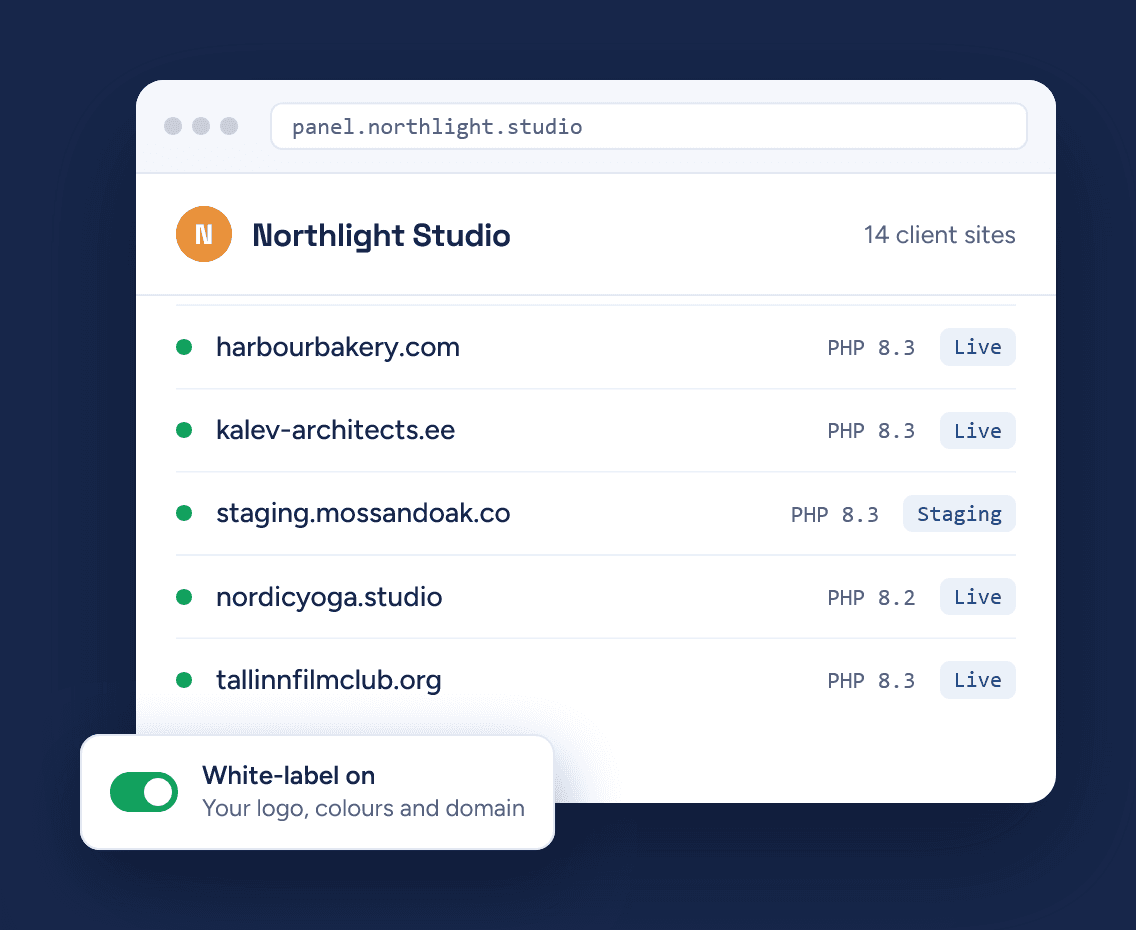This screenshot has height=930, width=1136.
Task: Click the green status dot for tallinnfilmclub.org
Action: tap(184, 680)
